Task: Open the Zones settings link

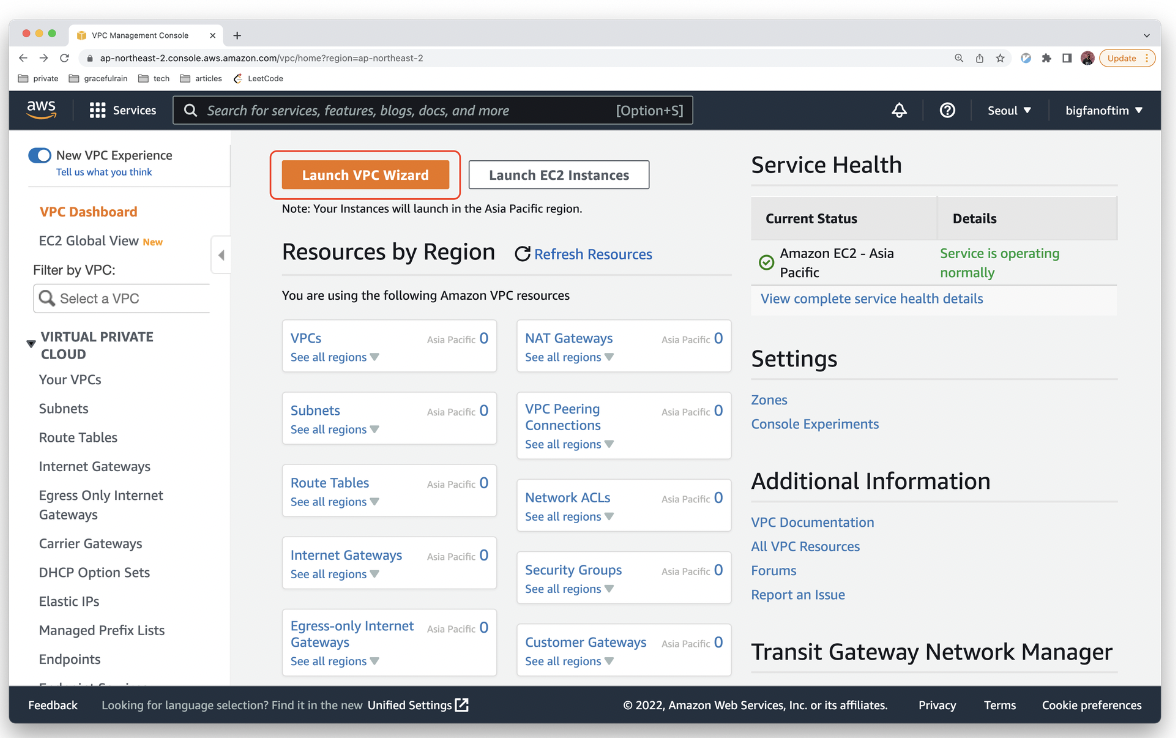Action: coord(769,400)
